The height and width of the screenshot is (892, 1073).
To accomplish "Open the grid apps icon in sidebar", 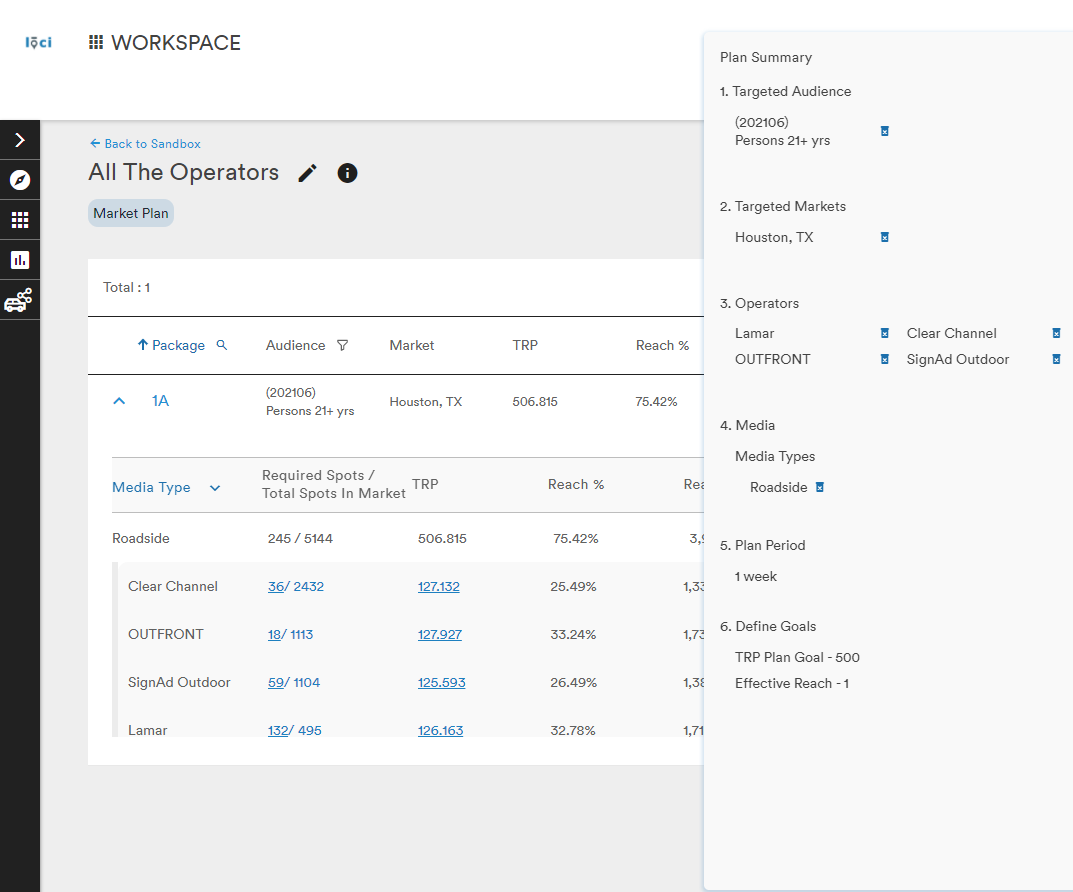I will coord(20,220).
